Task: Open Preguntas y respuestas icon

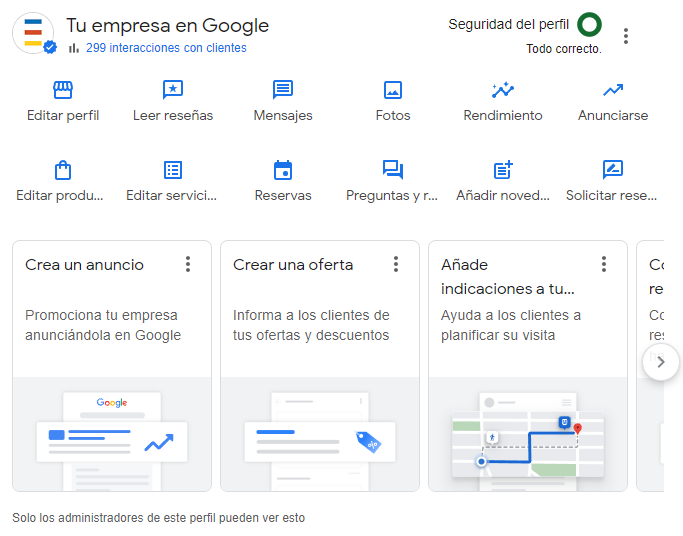Action: [392, 170]
